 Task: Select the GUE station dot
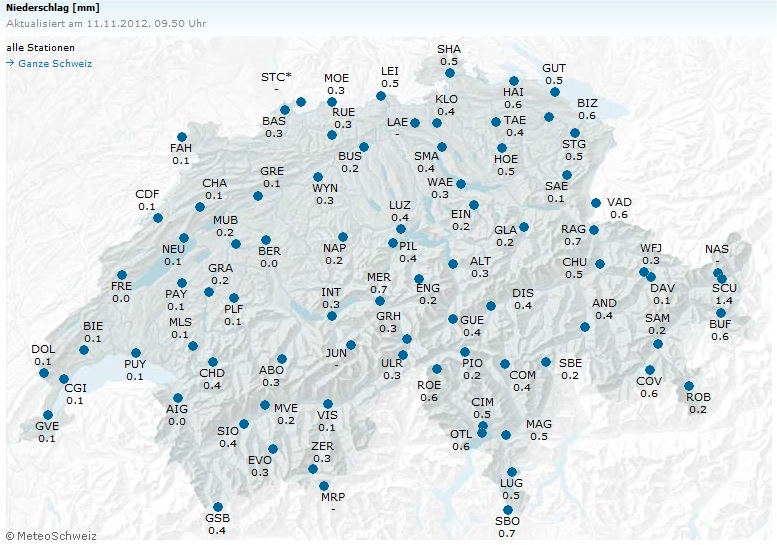click(453, 319)
